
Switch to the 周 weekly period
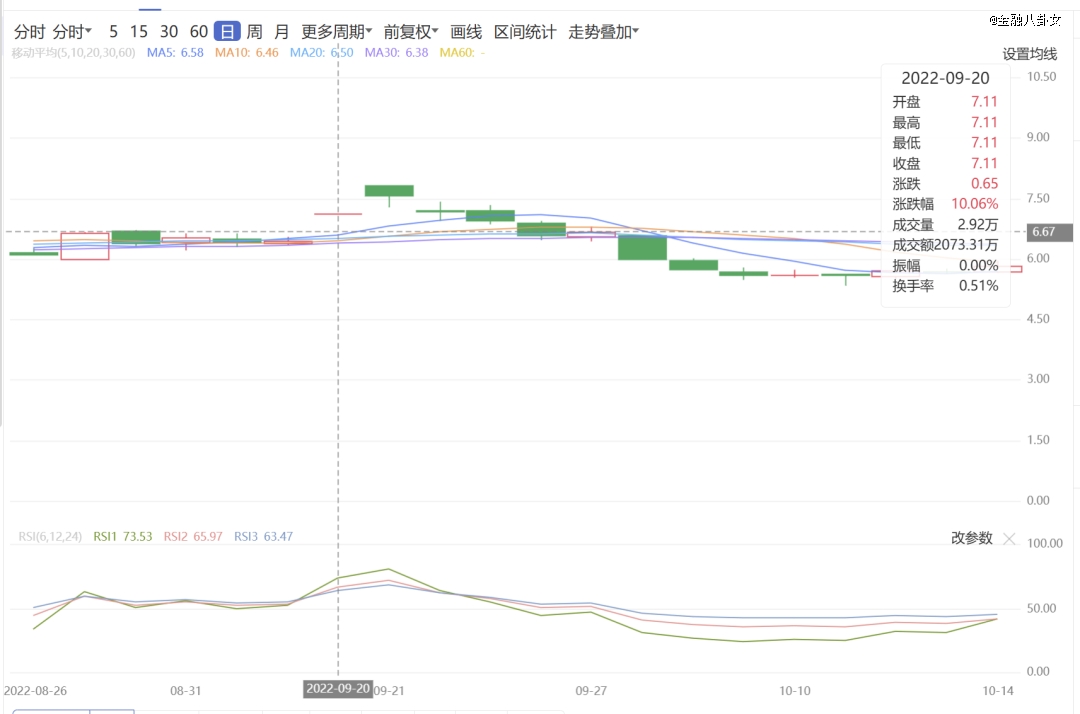pyautogui.click(x=255, y=32)
